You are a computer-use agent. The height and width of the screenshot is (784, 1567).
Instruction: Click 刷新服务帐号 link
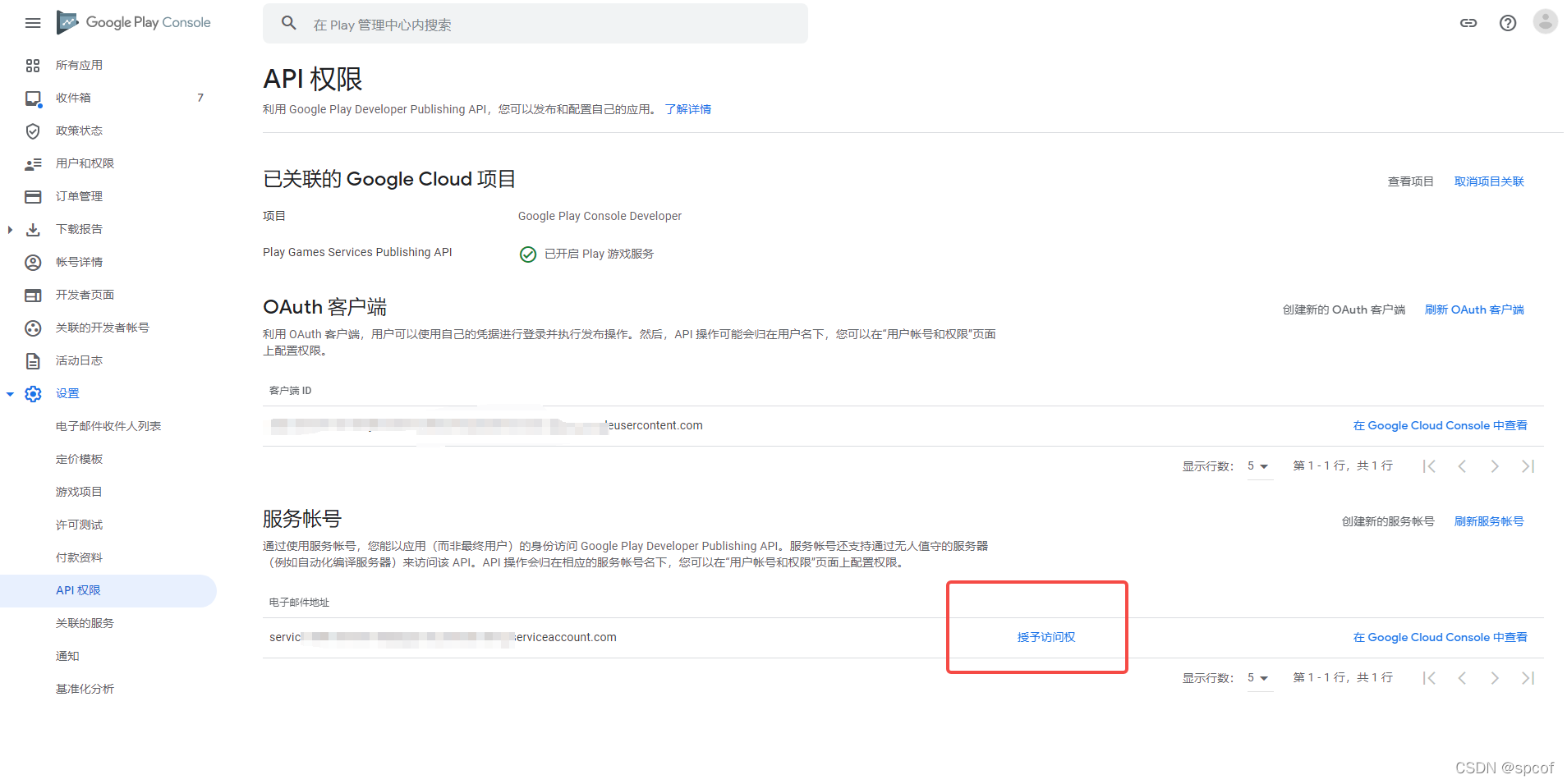pyautogui.click(x=1489, y=521)
